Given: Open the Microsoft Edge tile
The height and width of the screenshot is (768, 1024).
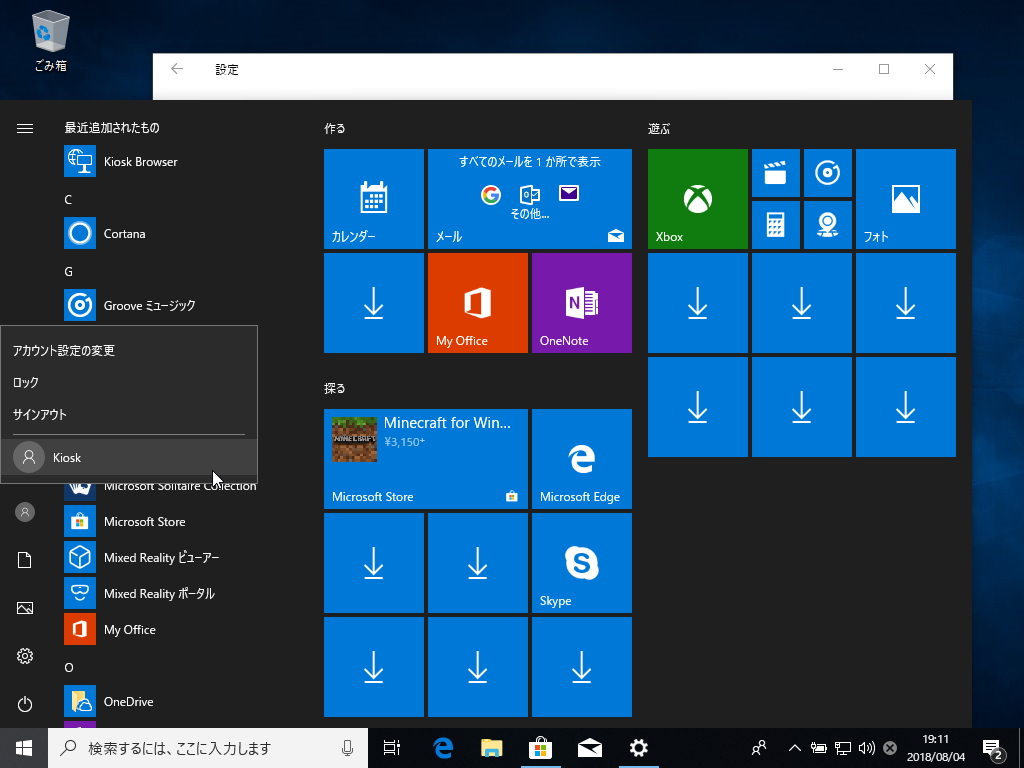Looking at the screenshot, I should pos(582,458).
